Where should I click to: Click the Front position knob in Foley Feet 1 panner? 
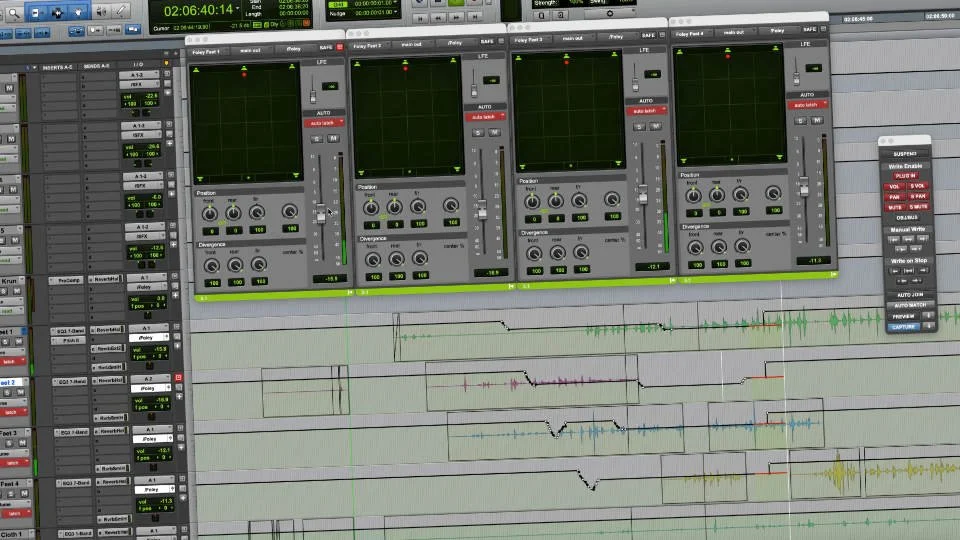(x=209, y=214)
